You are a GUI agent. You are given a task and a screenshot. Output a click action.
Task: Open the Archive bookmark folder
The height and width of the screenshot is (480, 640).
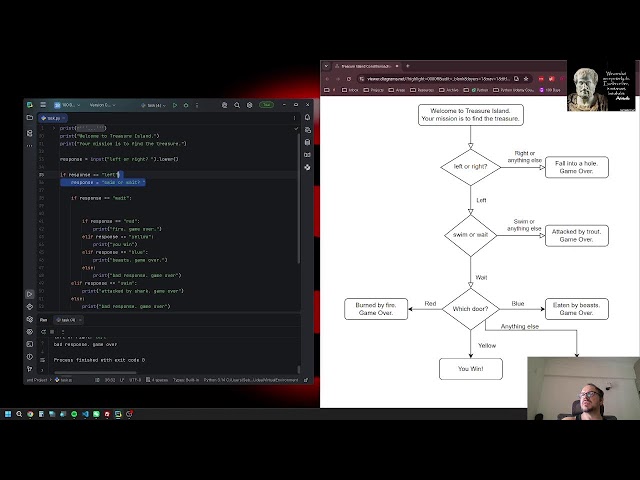point(449,90)
